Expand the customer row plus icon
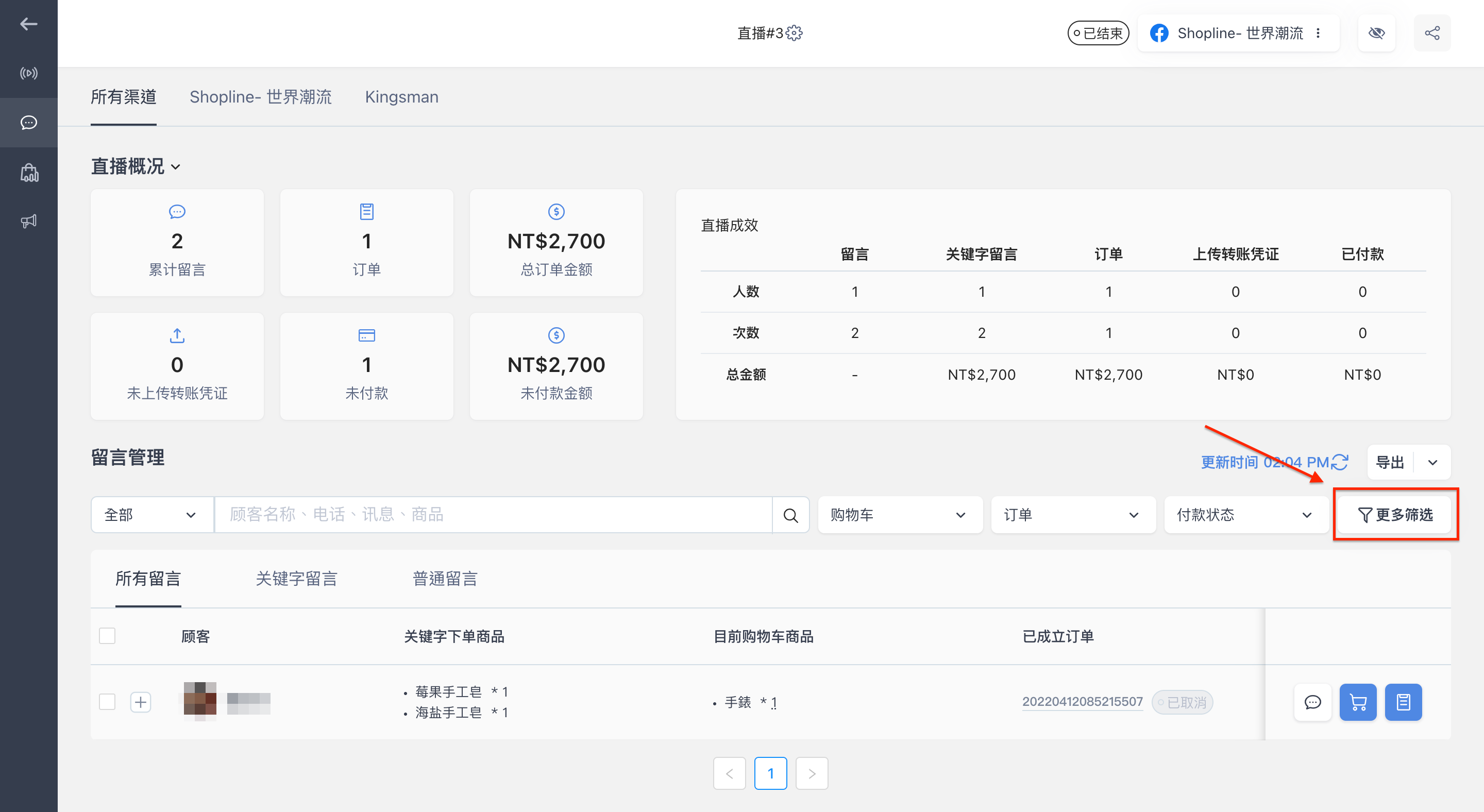 point(141,702)
